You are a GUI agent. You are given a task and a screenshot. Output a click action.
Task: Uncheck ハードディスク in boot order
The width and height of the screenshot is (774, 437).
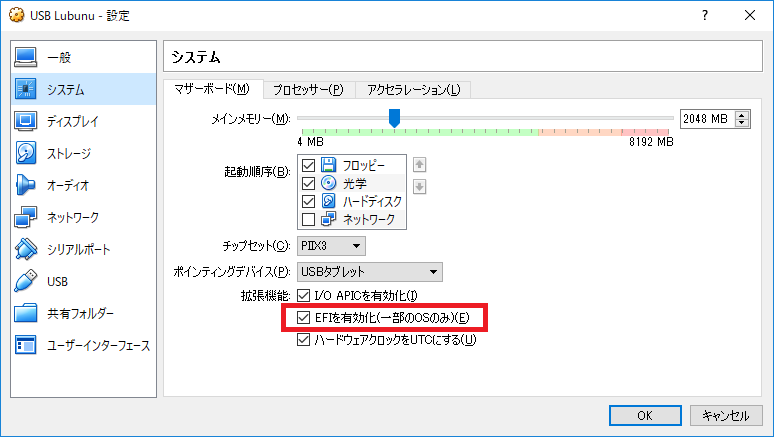point(308,201)
